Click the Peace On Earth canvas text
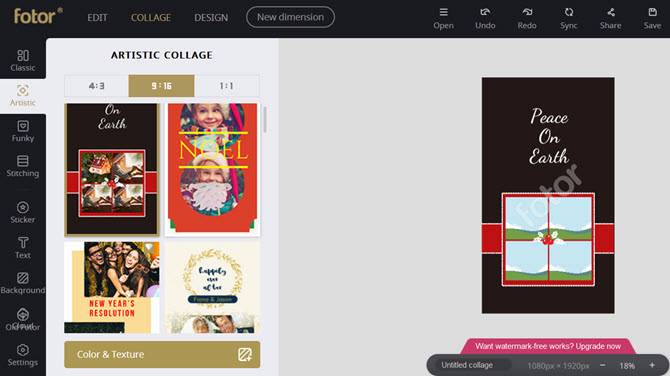The image size is (670, 376). point(549,136)
